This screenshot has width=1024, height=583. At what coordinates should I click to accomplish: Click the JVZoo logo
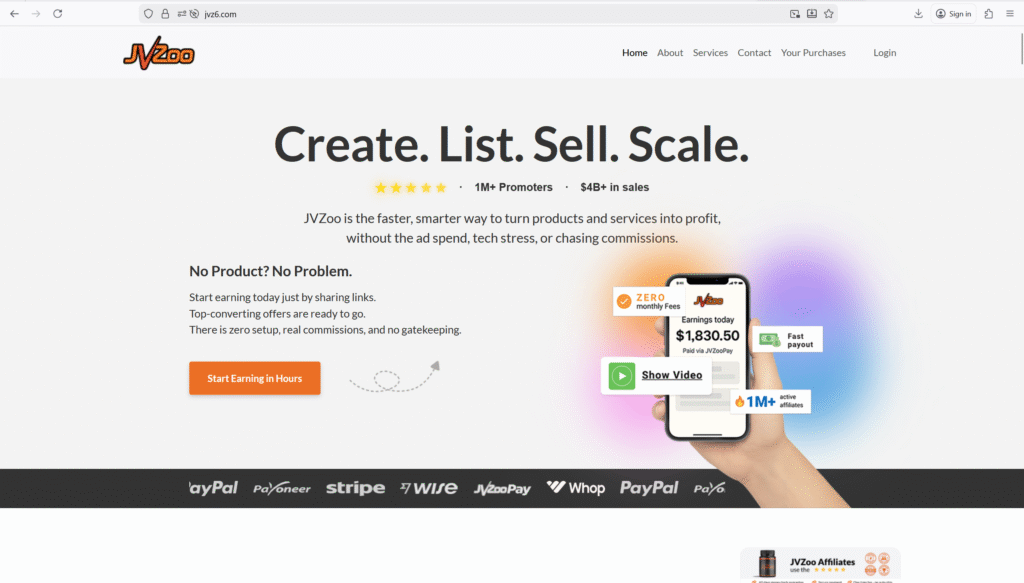[159, 53]
